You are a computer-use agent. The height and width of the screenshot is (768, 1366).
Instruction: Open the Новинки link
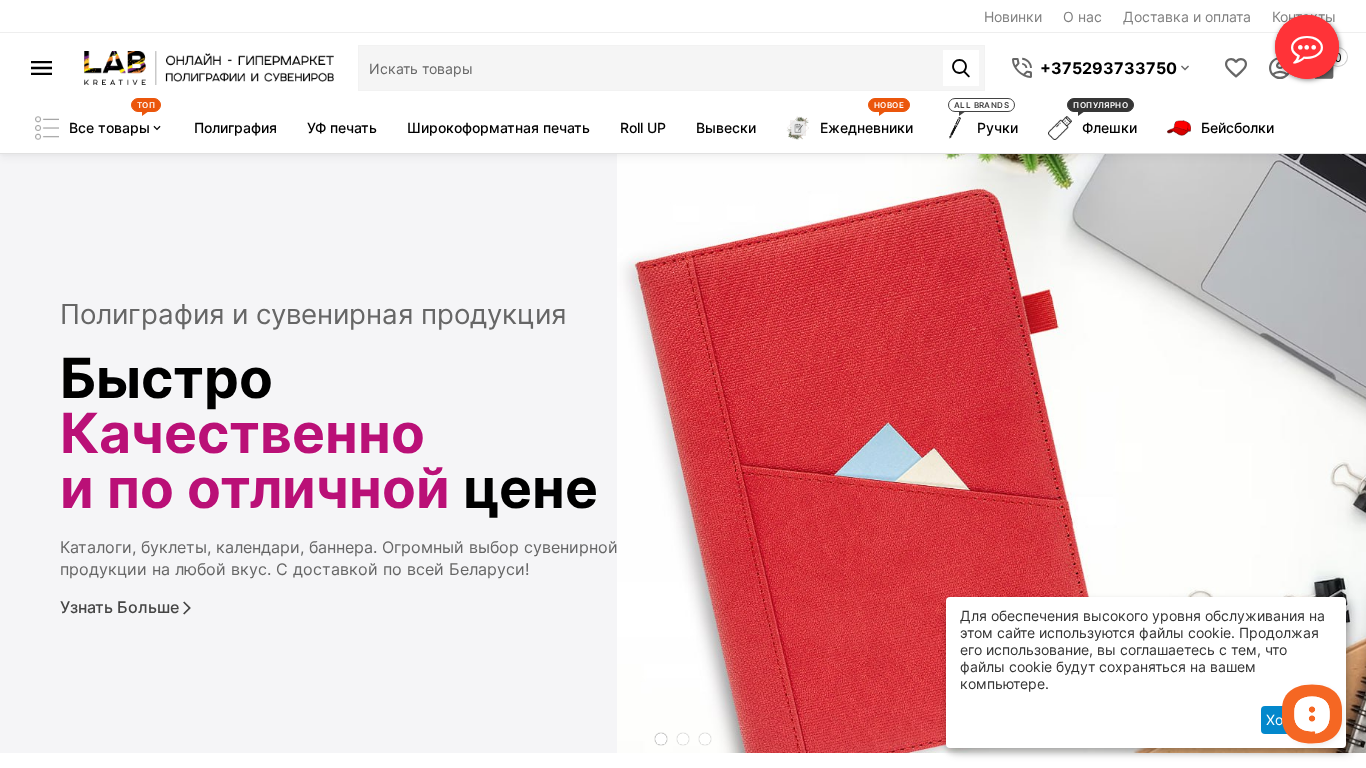1013,17
